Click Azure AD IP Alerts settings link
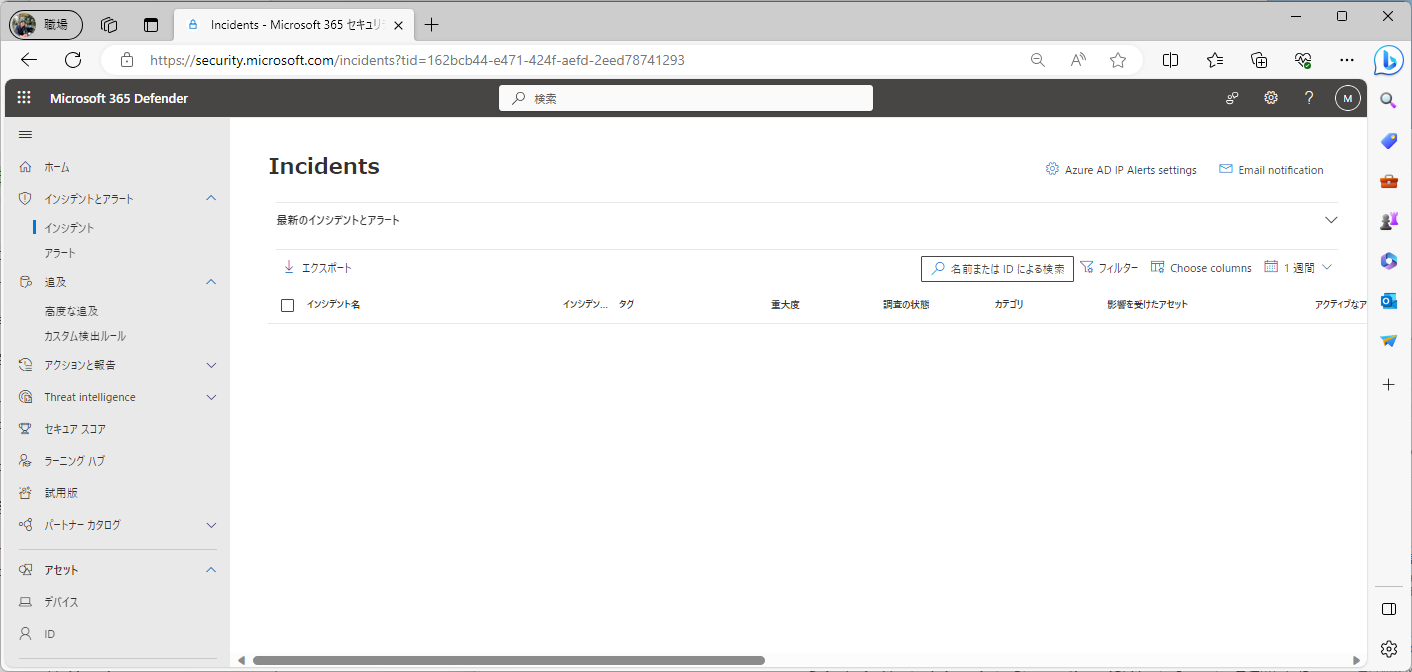Image resolution: width=1412 pixels, height=672 pixels. click(1121, 170)
